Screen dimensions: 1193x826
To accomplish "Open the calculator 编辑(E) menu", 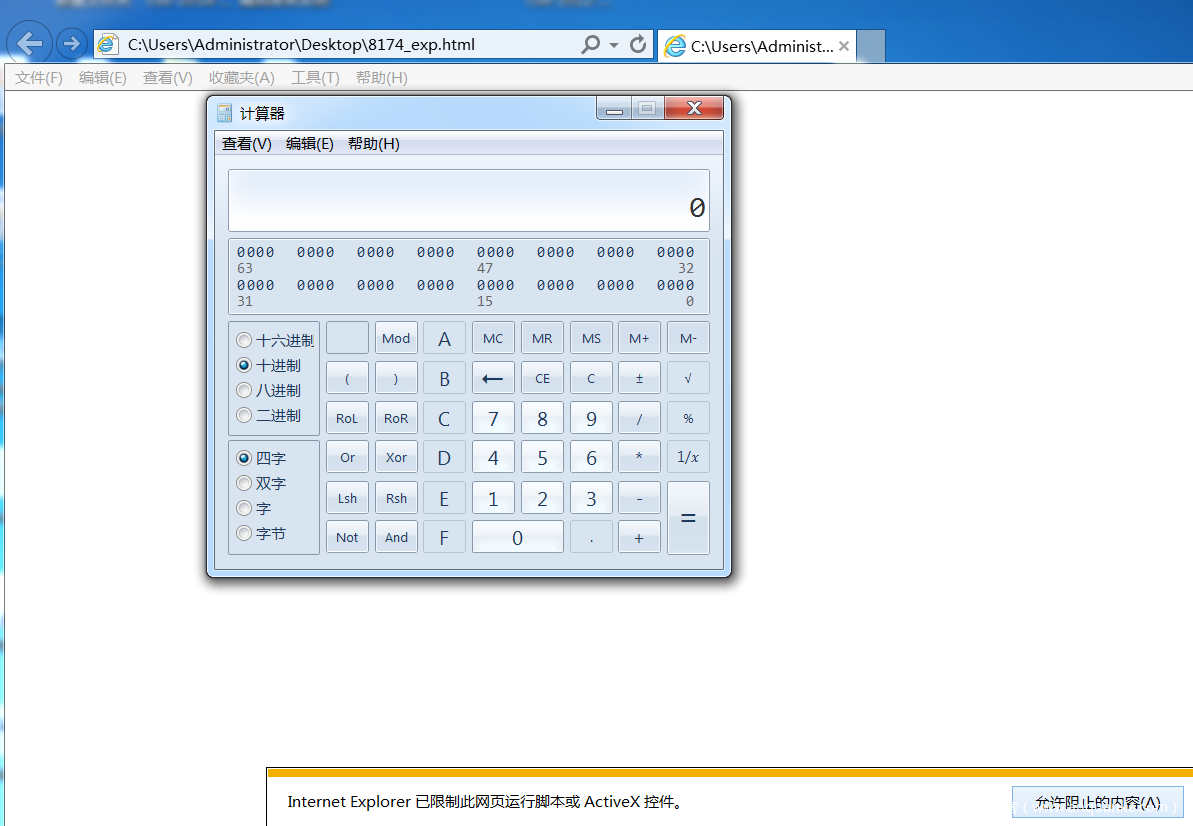I will (x=309, y=144).
